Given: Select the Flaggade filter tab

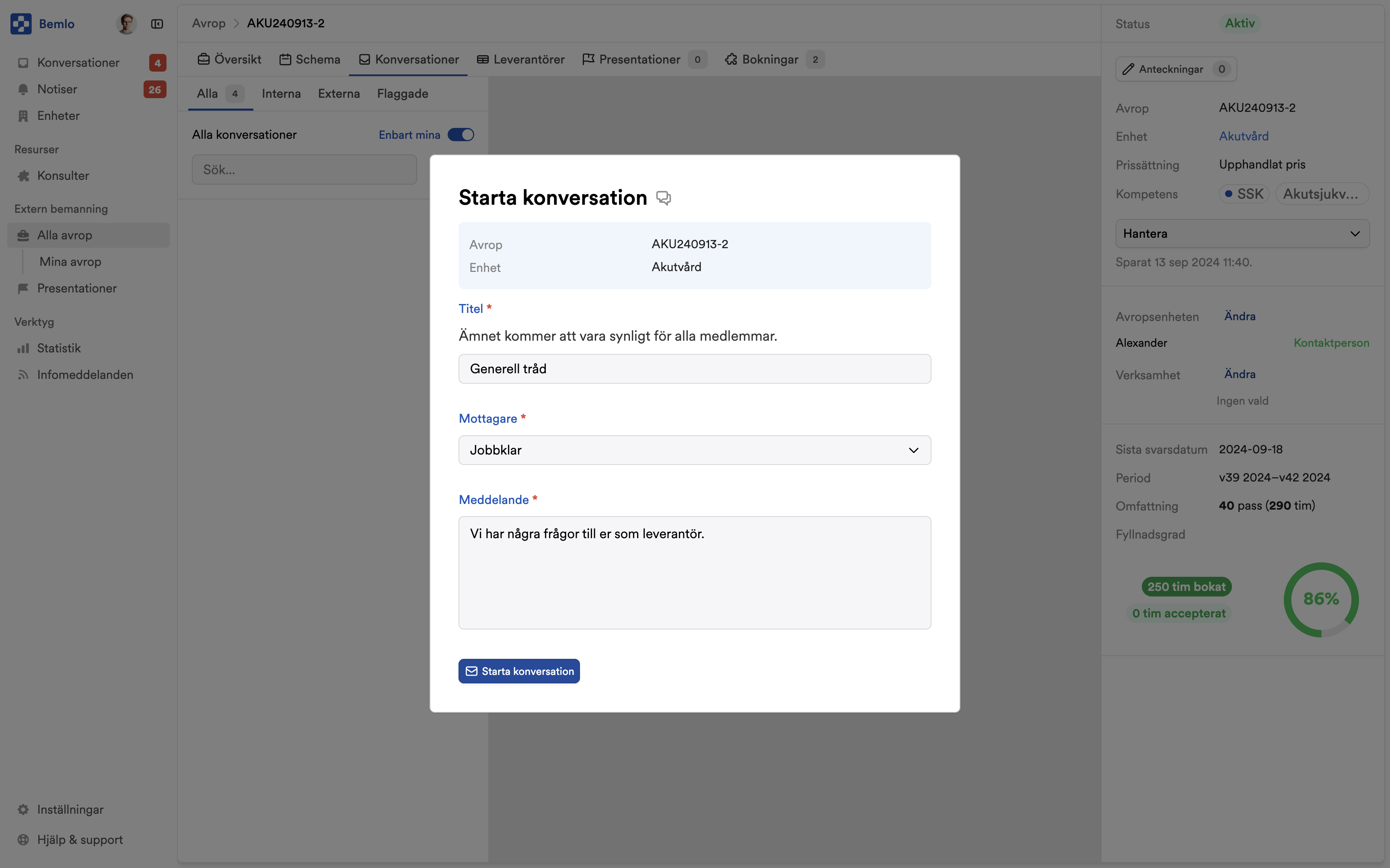Looking at the screenshot, I should 402,94.
